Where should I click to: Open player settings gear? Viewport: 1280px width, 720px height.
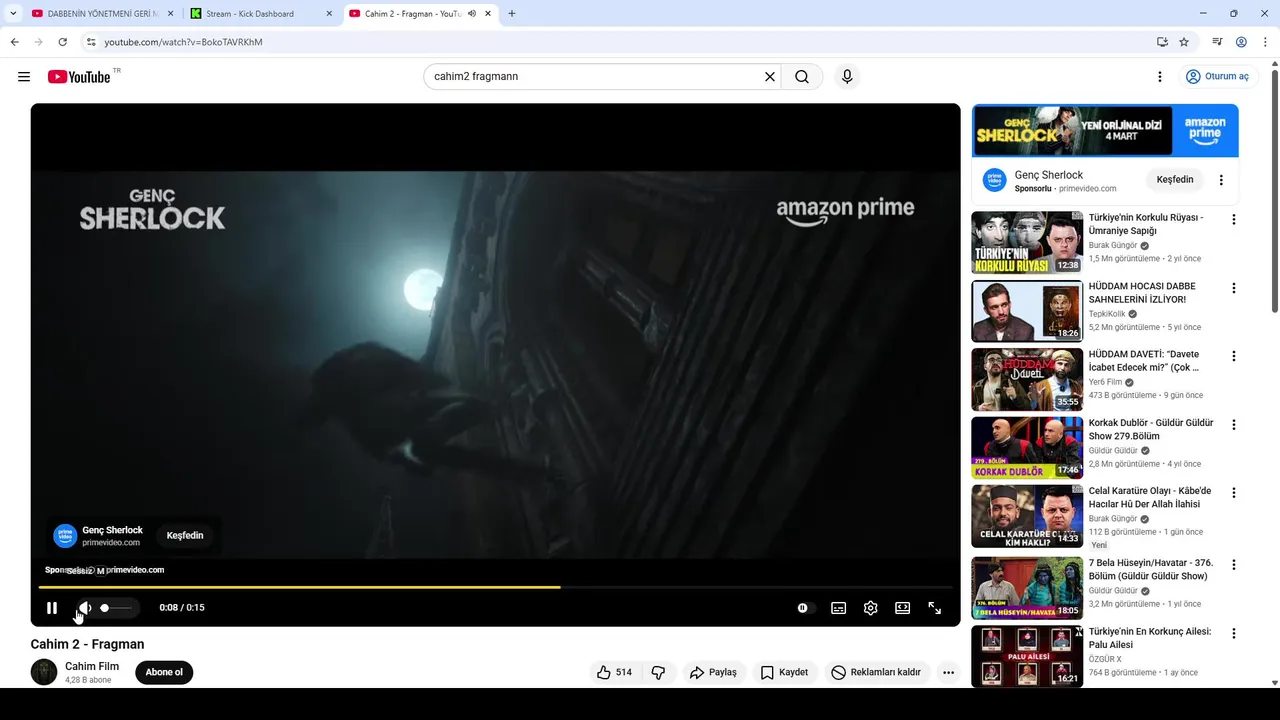[x=871, y=608]
